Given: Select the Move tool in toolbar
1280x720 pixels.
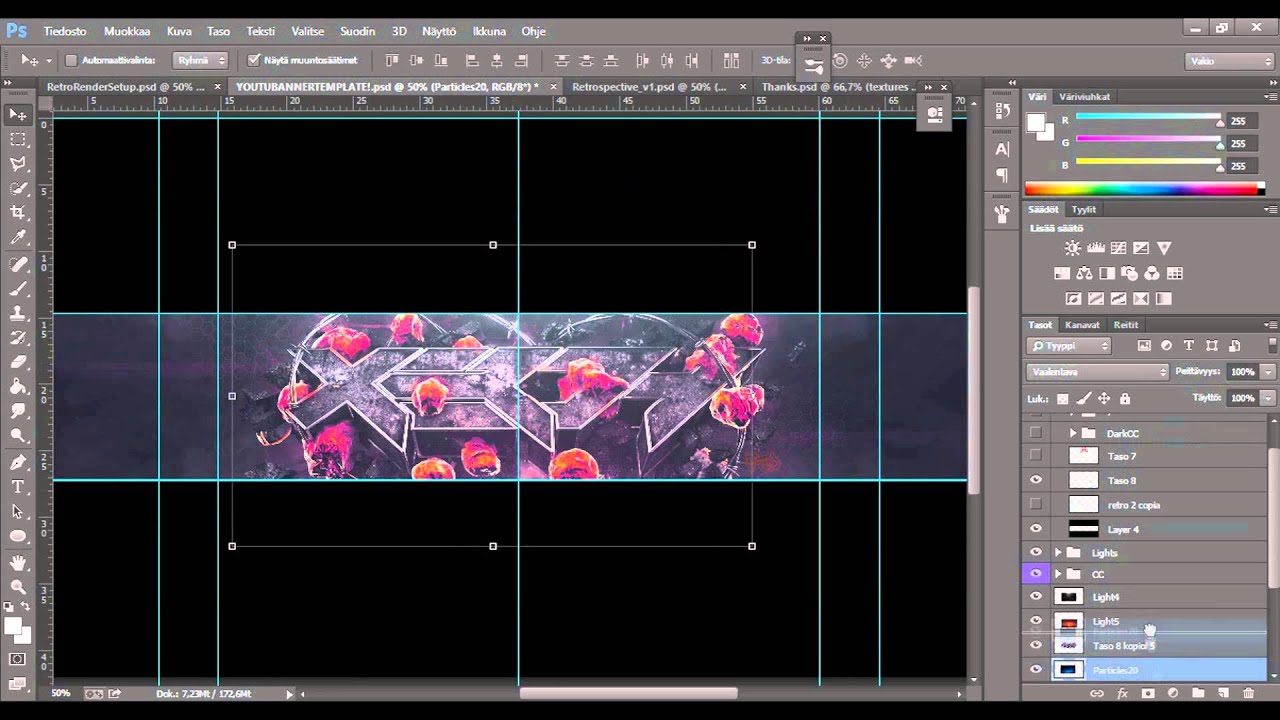Looking at the screenshot, I should pyautogui.click(x=18, y=114).
